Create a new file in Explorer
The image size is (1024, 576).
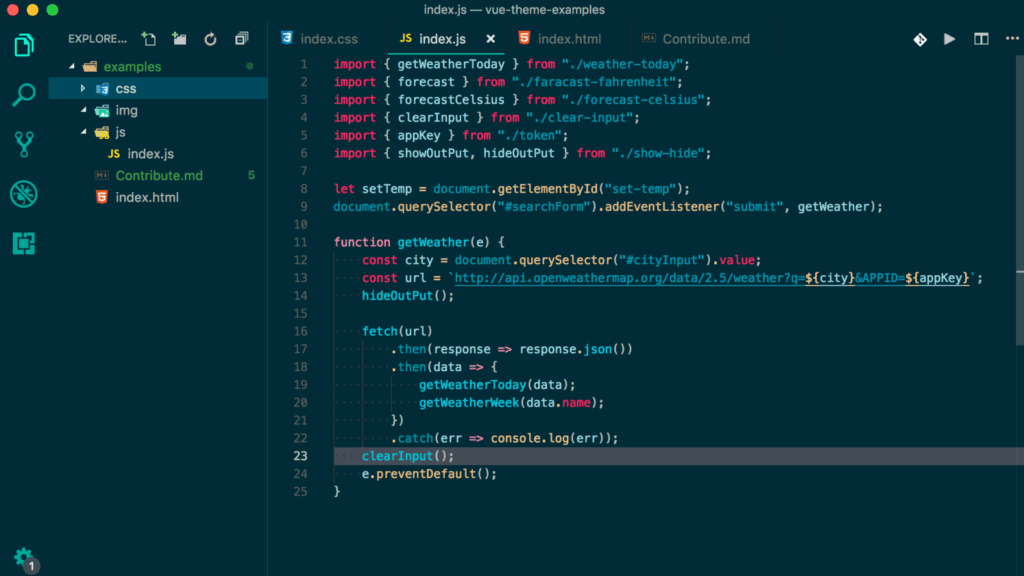(x=149, y=39)
